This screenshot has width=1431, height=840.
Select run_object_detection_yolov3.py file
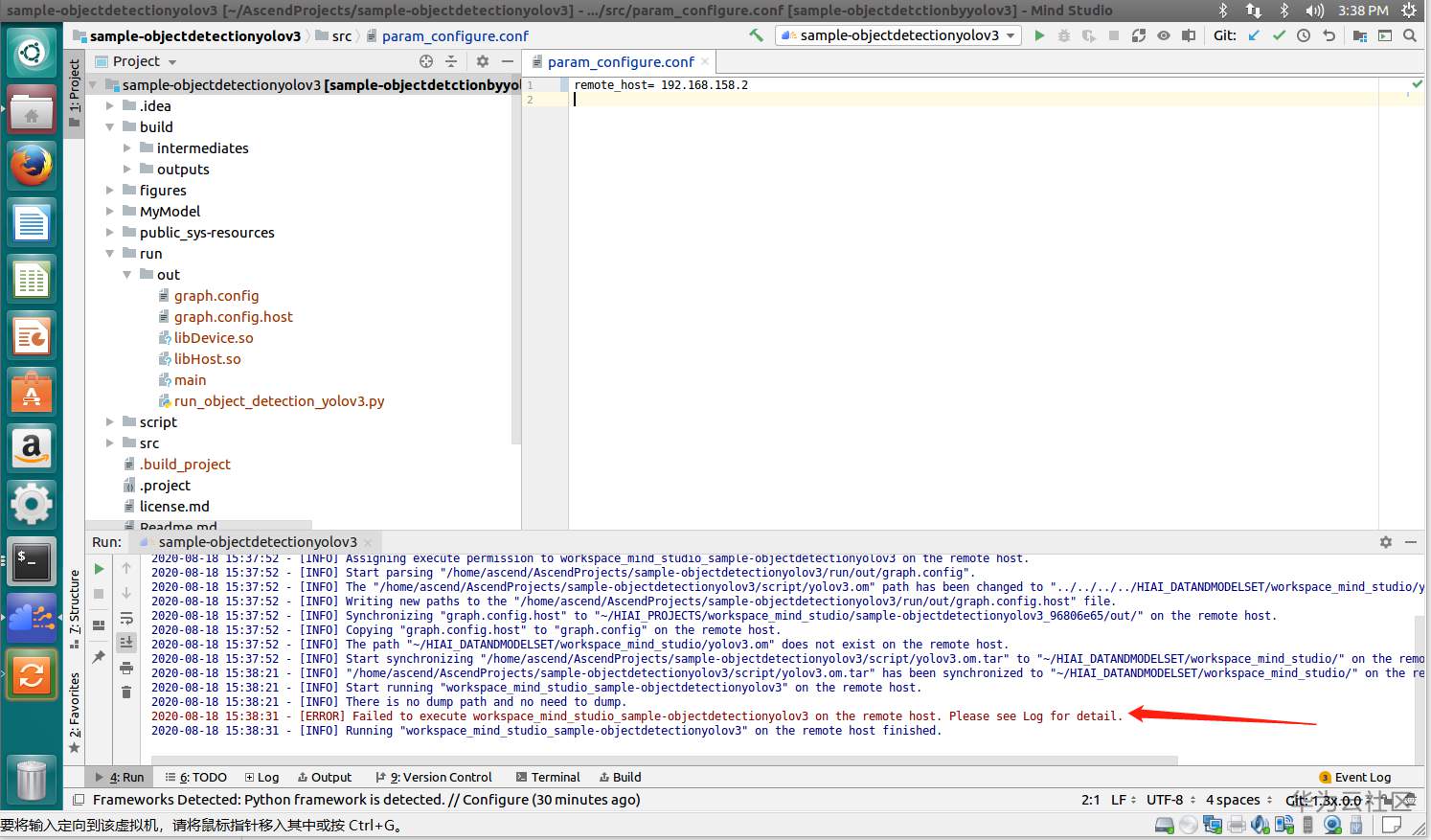pos(279,401)
